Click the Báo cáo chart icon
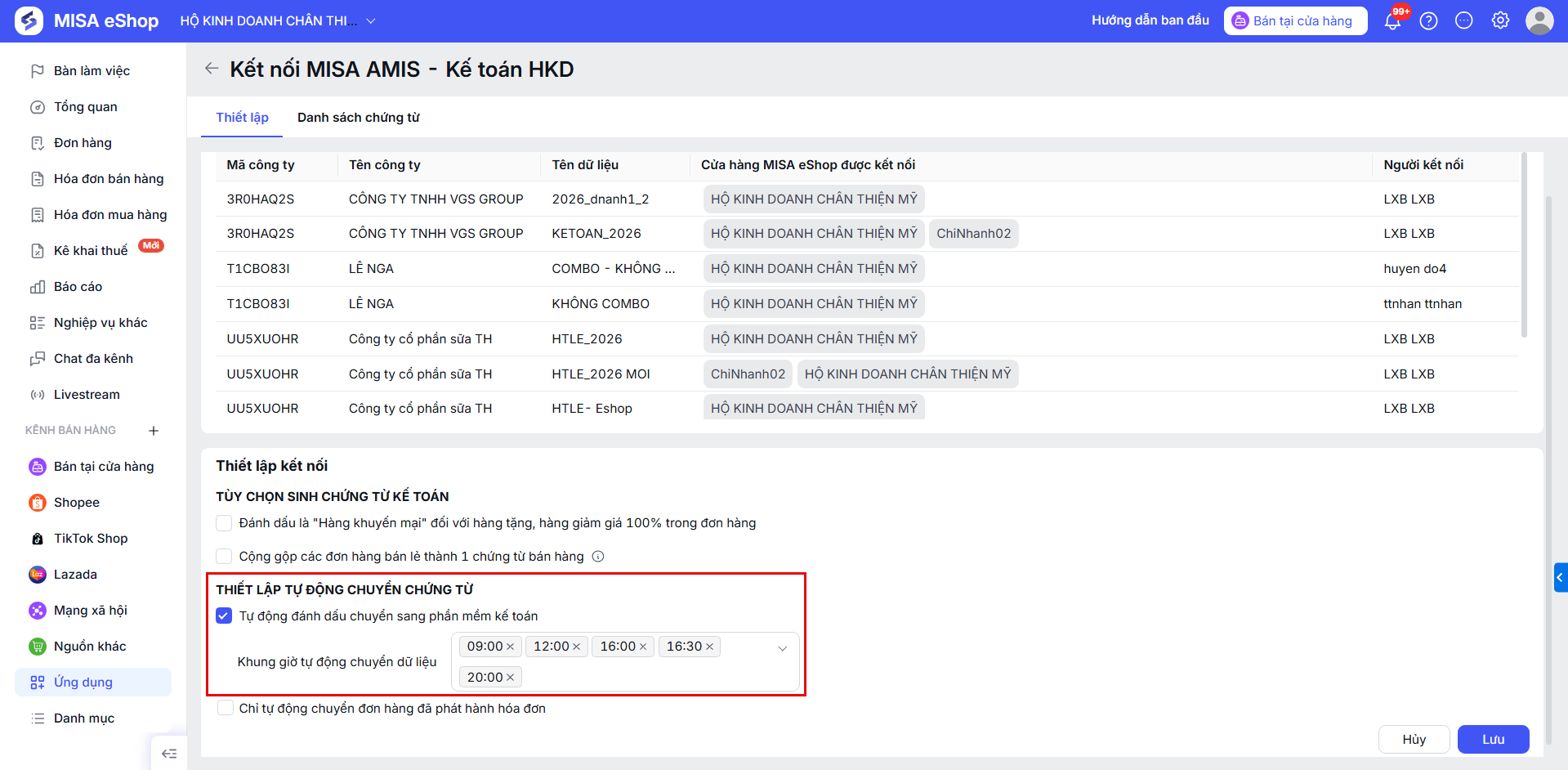Screen dimensions: 1568x770 38,287
